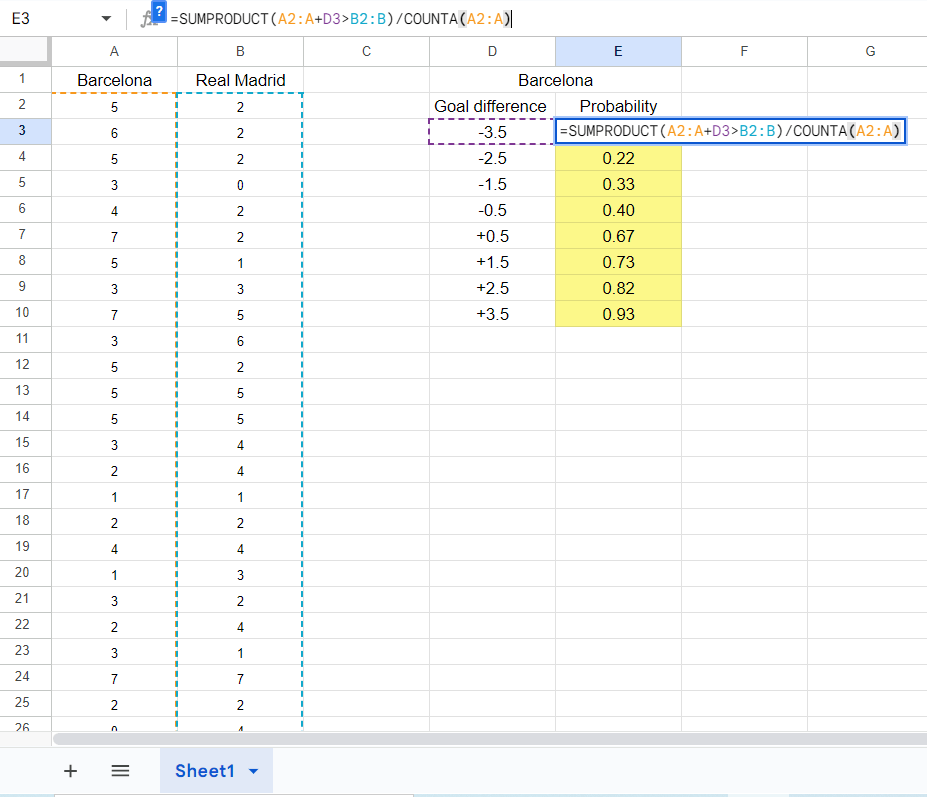Click cell A24 containing 7
Screen dimensions: 927x797
(114, 678)
